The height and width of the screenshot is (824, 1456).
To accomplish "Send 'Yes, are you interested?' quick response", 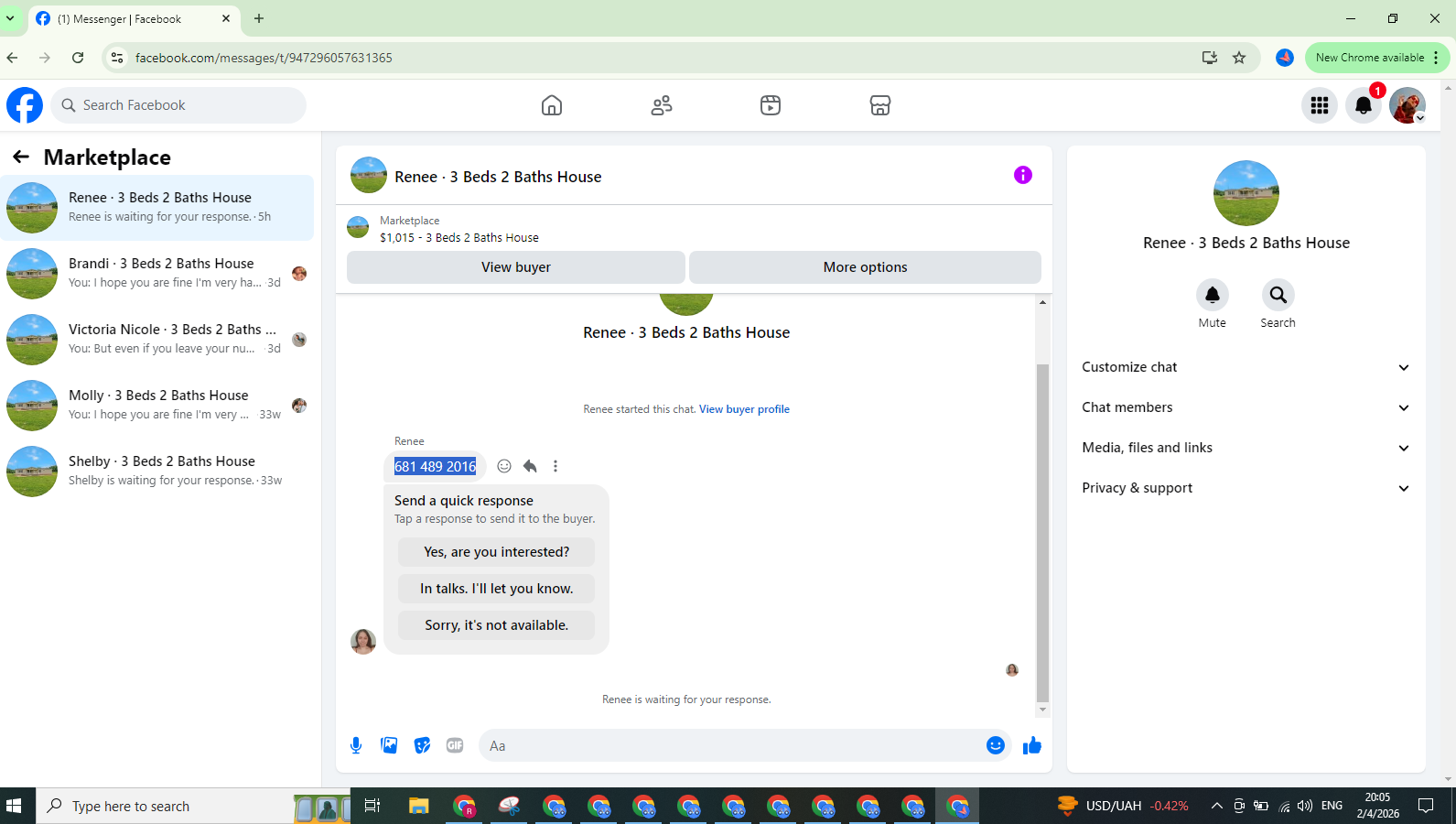I will tap(496, 552).
